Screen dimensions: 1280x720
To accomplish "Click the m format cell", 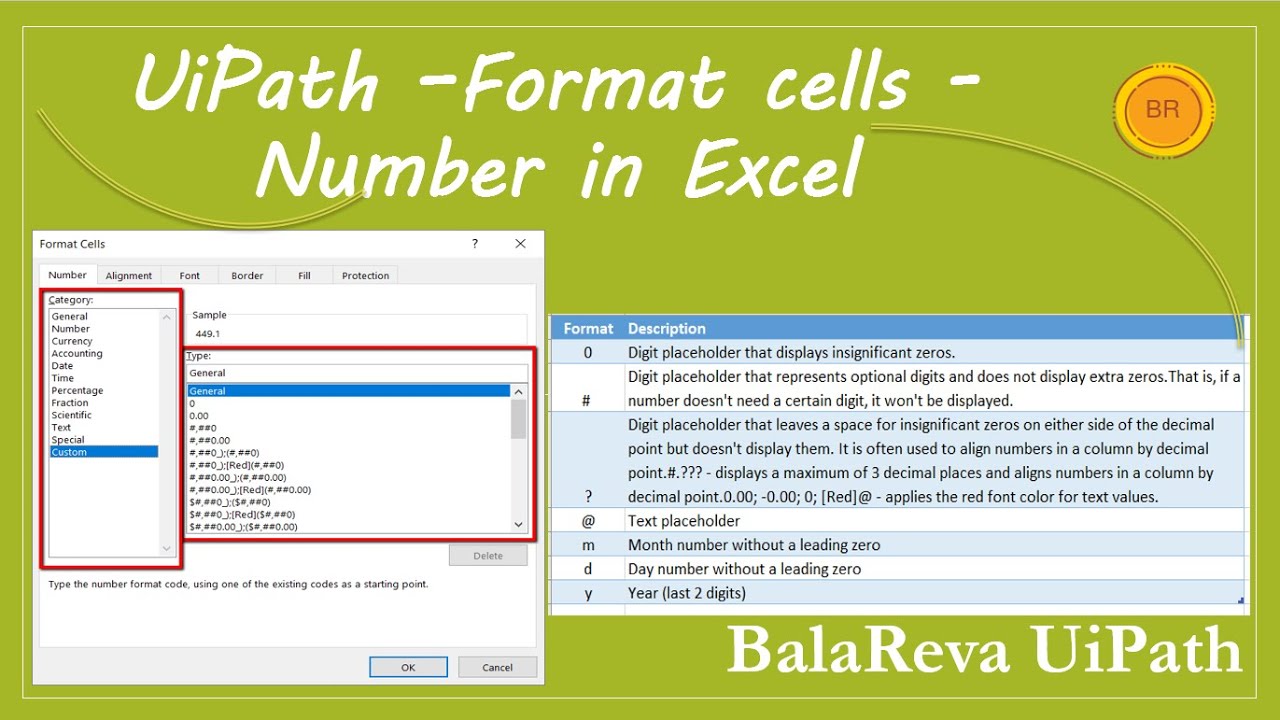I will (x=588, y=545).
